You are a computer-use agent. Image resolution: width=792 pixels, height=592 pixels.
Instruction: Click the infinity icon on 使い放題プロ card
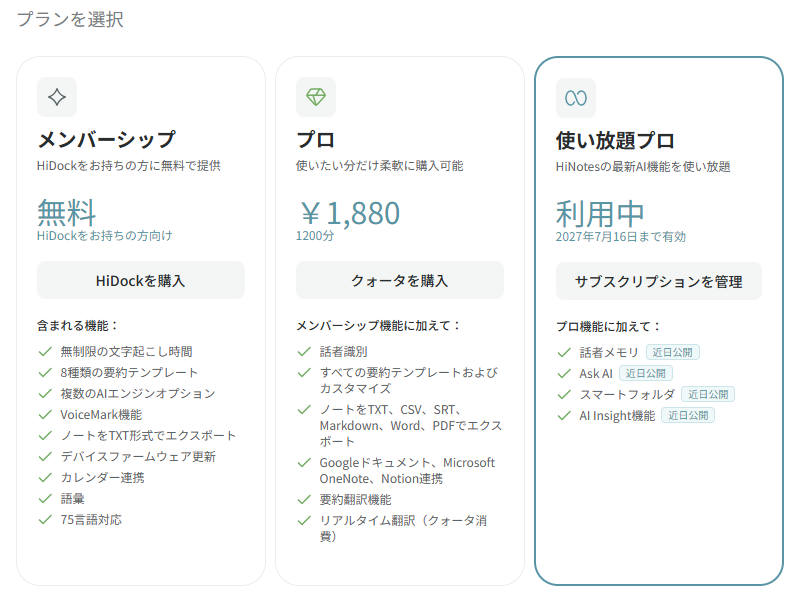[x=576, y=98]
